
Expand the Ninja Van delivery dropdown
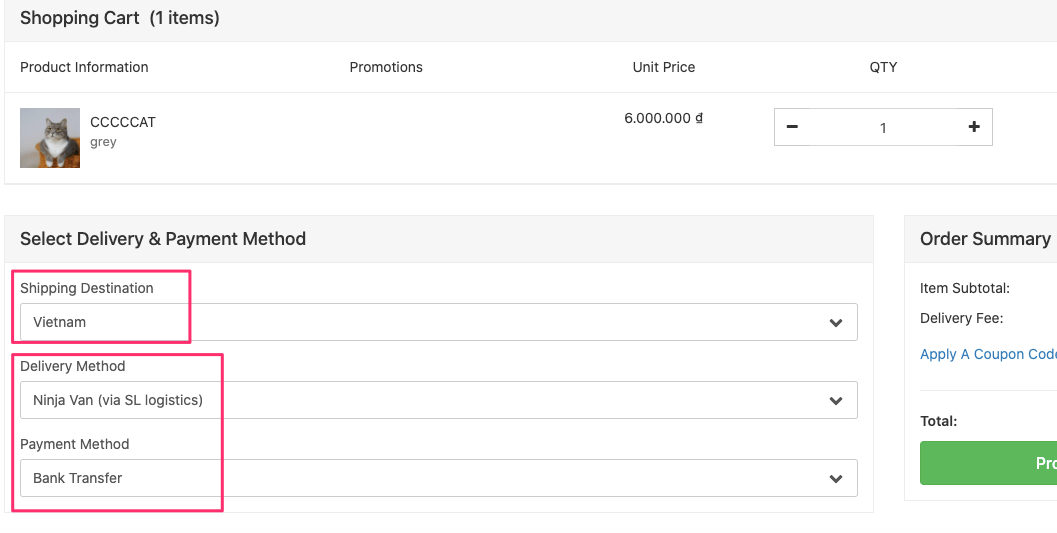(438, 400)
